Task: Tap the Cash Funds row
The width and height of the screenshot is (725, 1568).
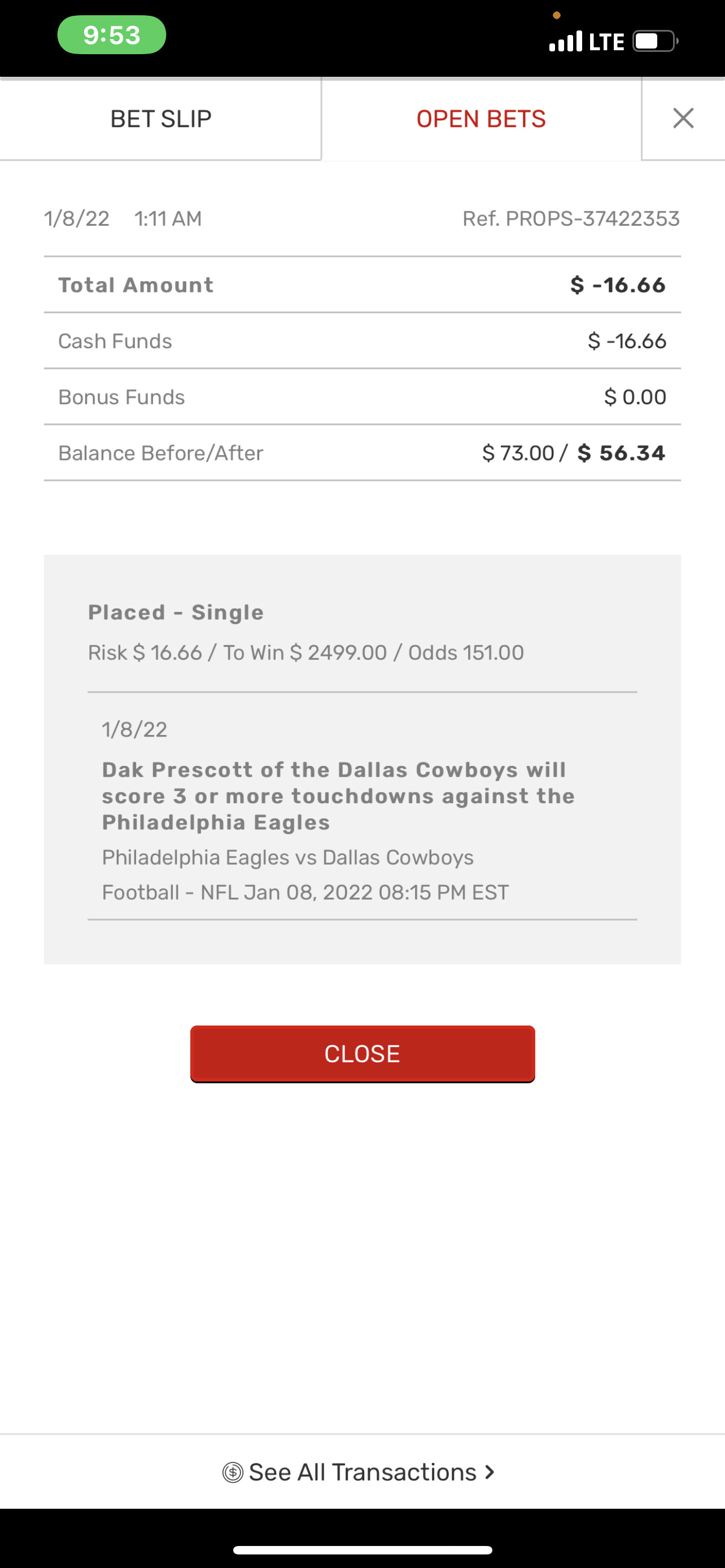Action: coord(362,341)
